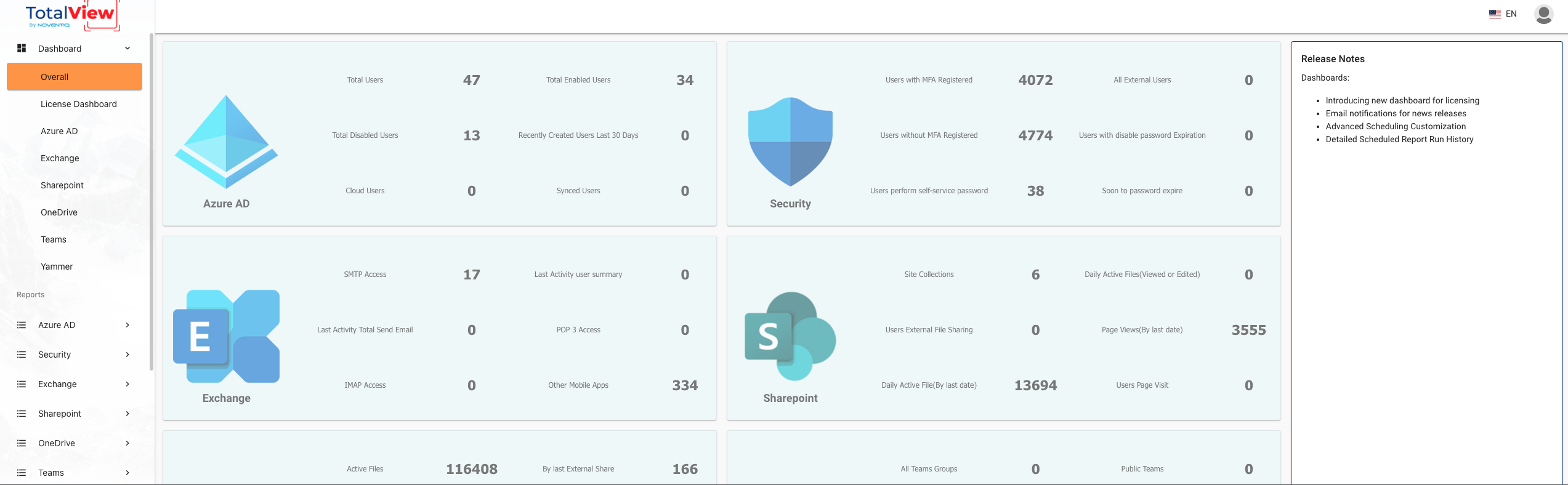Image resolution: width=1568 pixels, height=485 pixels.
Task: Click Users with disable password Expiration
Action: point(1142,135)
